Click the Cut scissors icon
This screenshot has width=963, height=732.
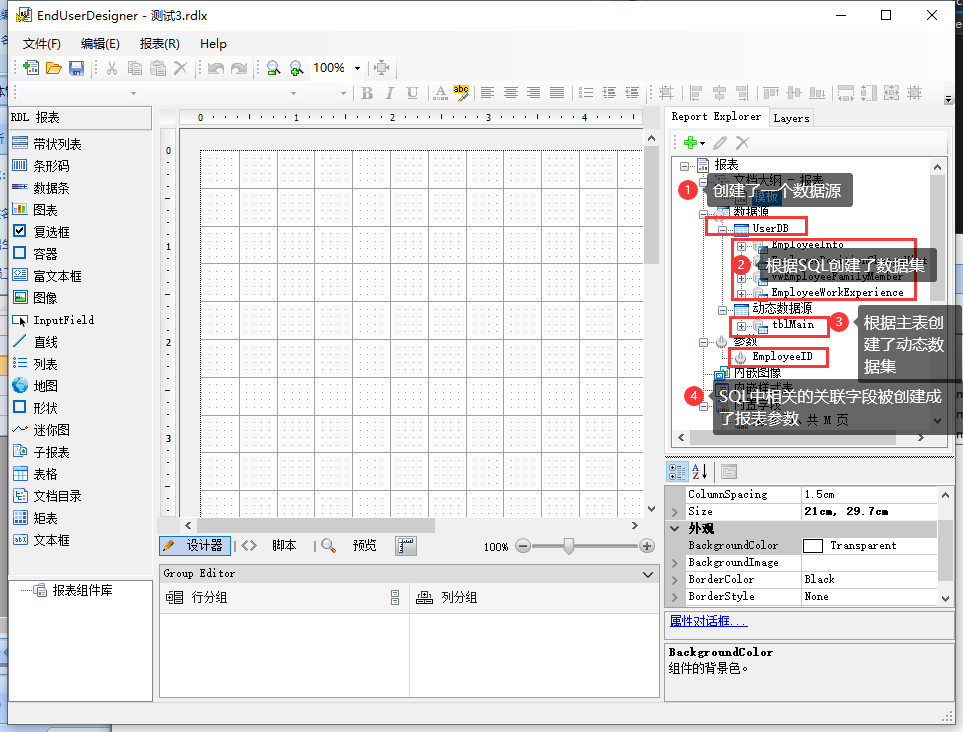point(112,68)
